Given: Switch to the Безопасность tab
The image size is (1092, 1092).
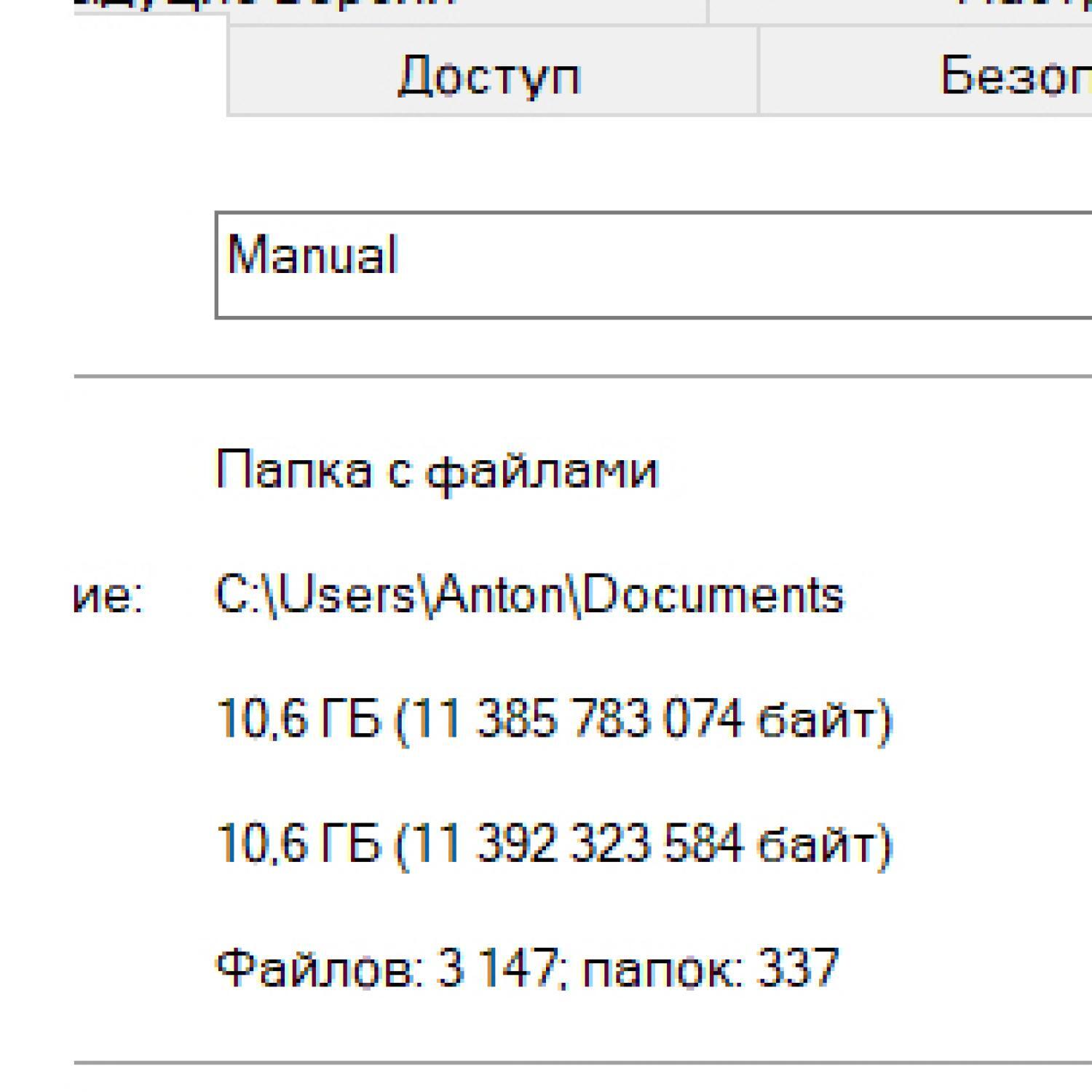Looking at the screenshot, I should 1016,75.
